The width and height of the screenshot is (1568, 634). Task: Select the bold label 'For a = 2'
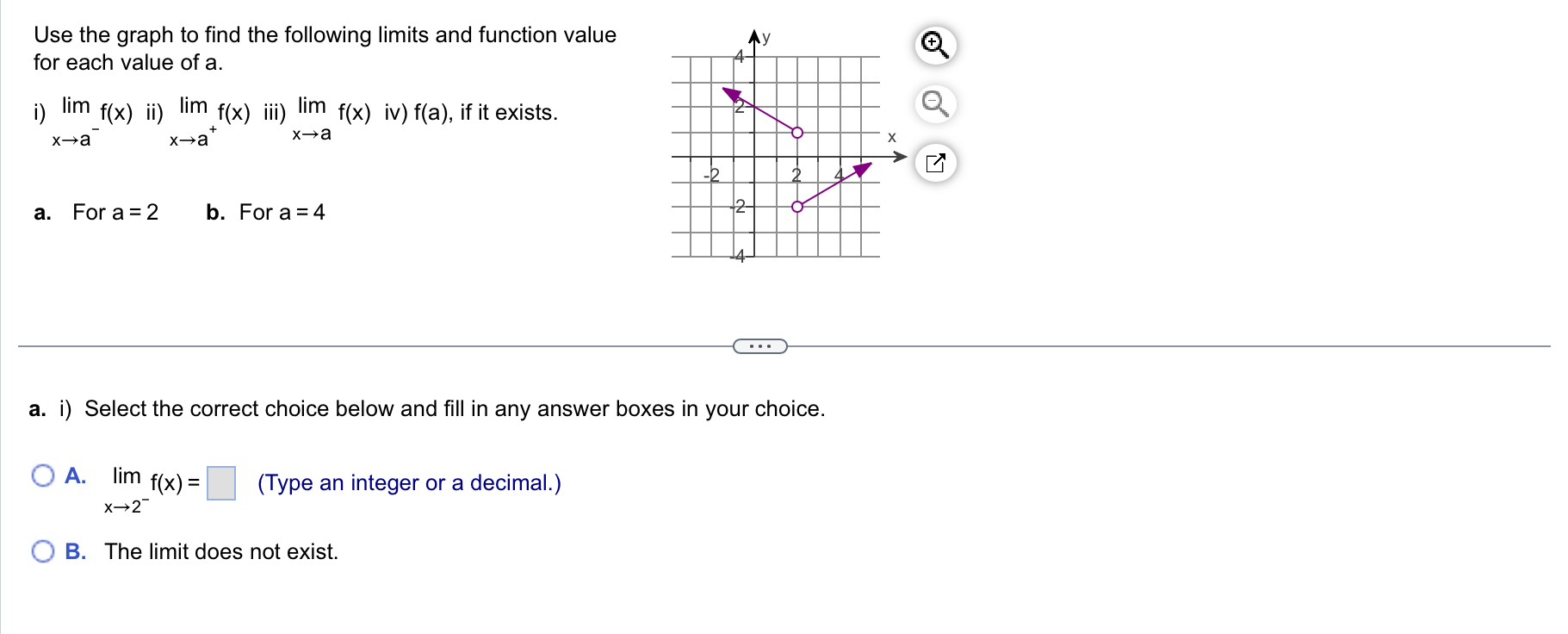(115, 213)
